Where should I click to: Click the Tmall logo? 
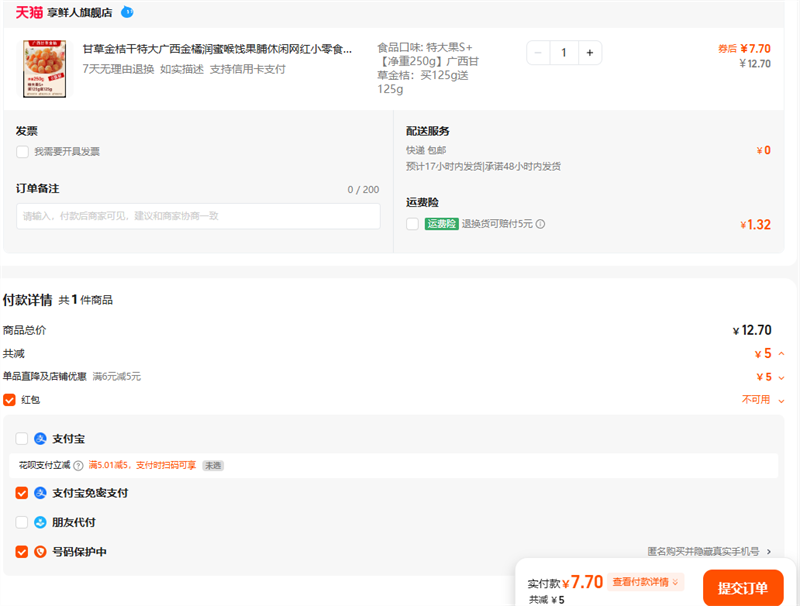(x=29, y=12)
